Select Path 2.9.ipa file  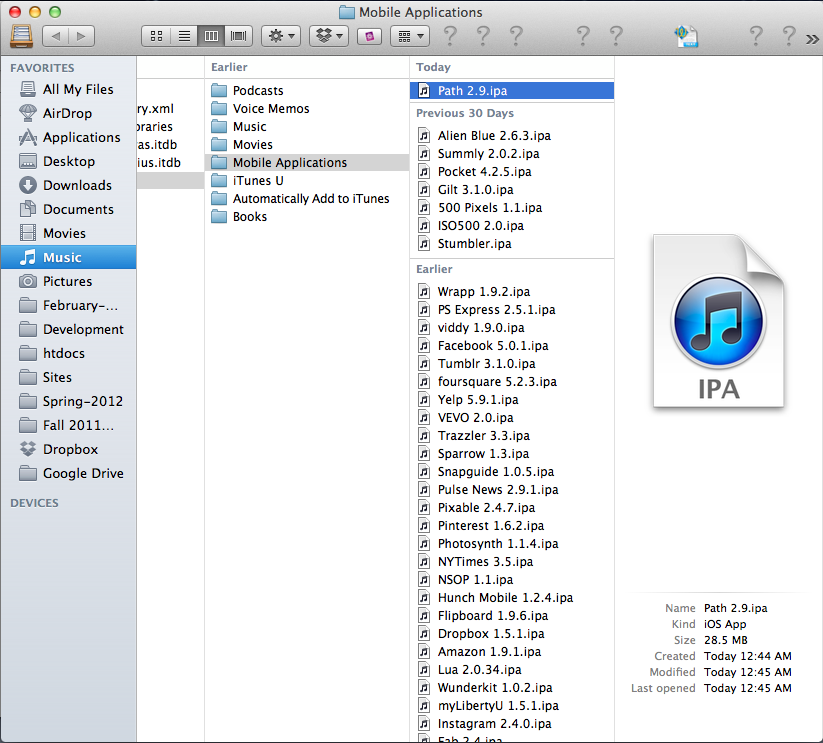point(512,91)
